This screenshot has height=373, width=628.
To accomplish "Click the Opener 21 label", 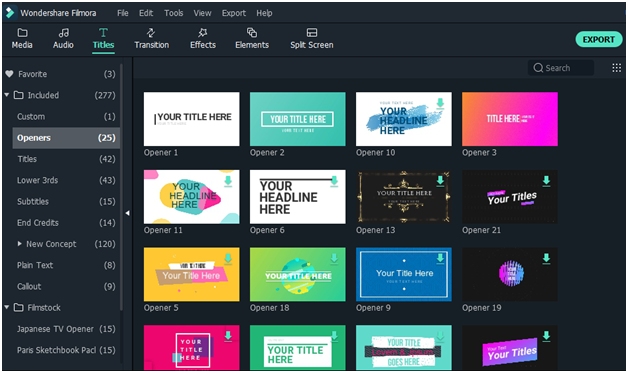I will (x=481, y=230).
